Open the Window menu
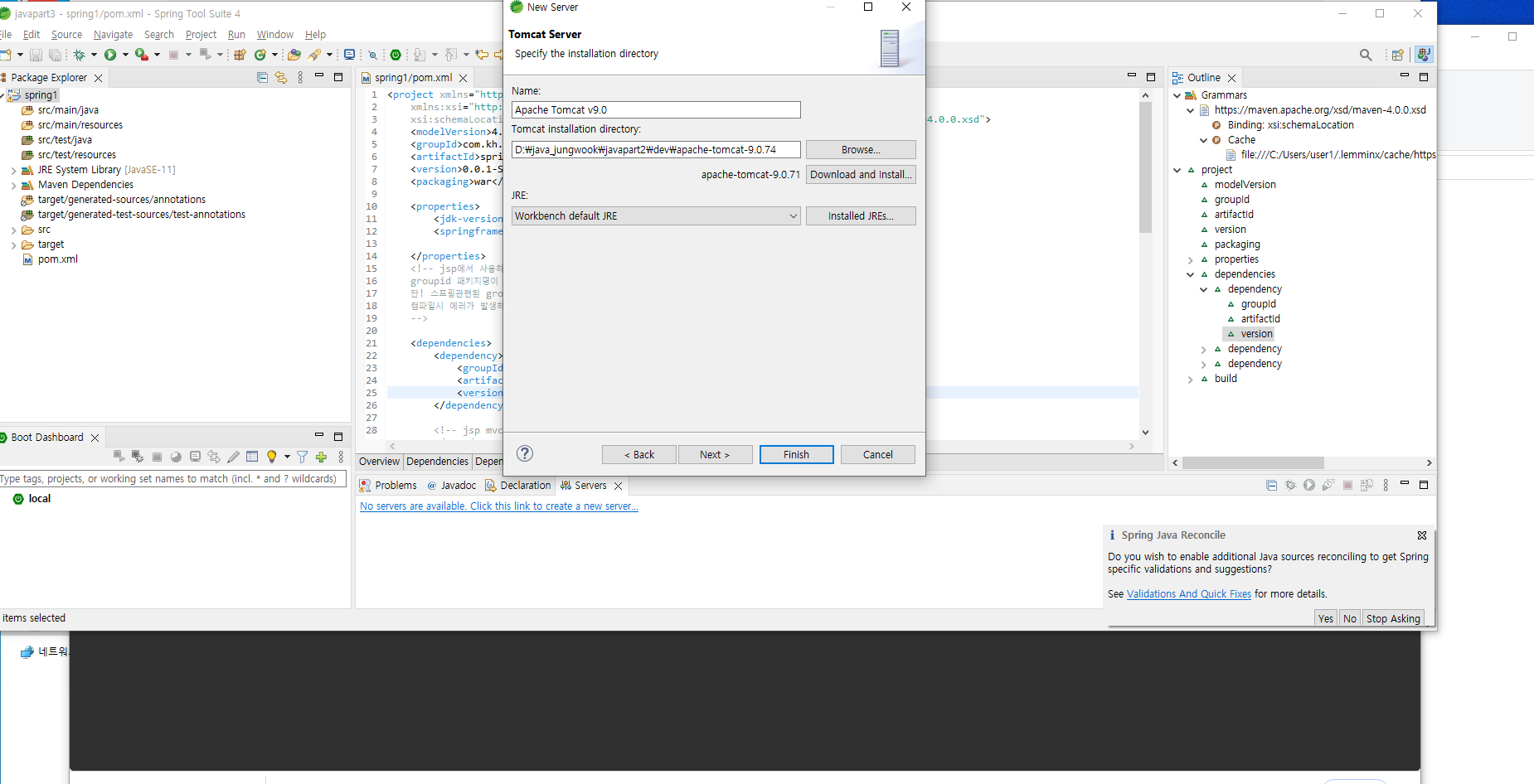 click(274, 35)
